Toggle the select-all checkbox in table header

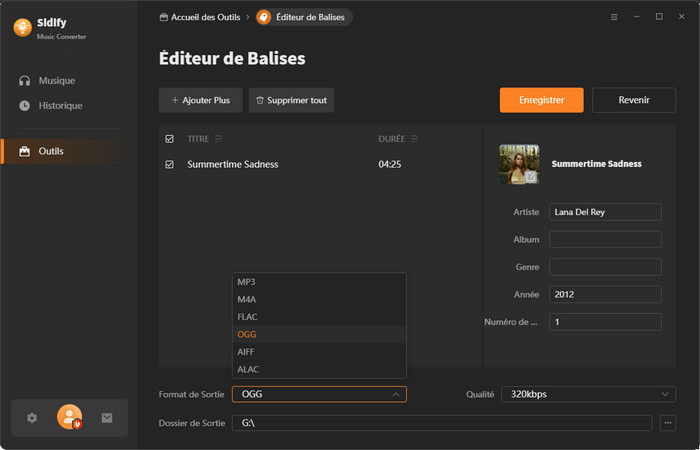(x=169, y=139)
